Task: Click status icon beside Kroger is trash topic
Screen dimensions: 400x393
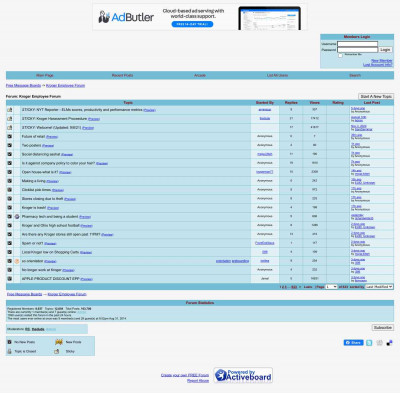Action: [x=9, y=208]
